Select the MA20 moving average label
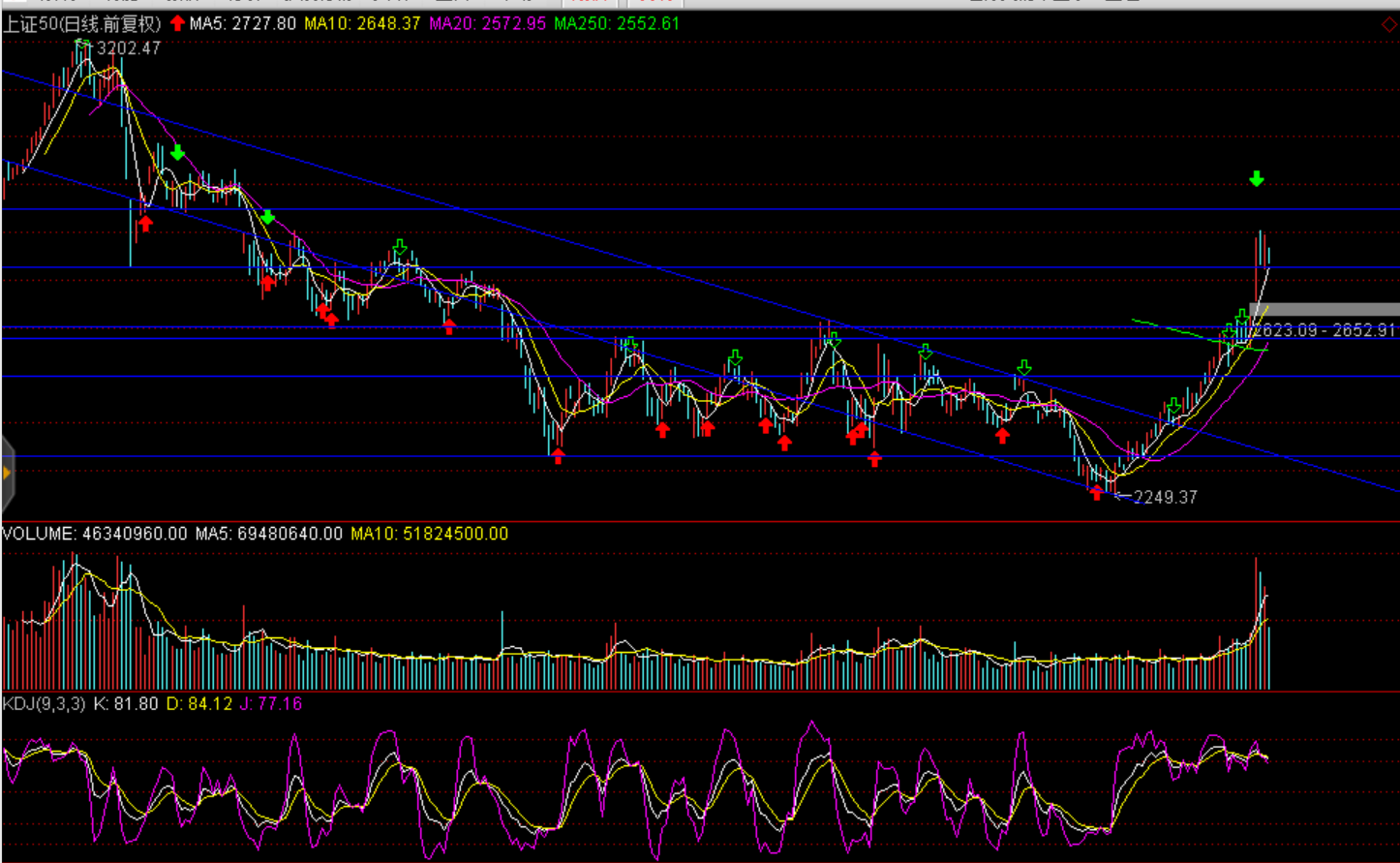 487,23
